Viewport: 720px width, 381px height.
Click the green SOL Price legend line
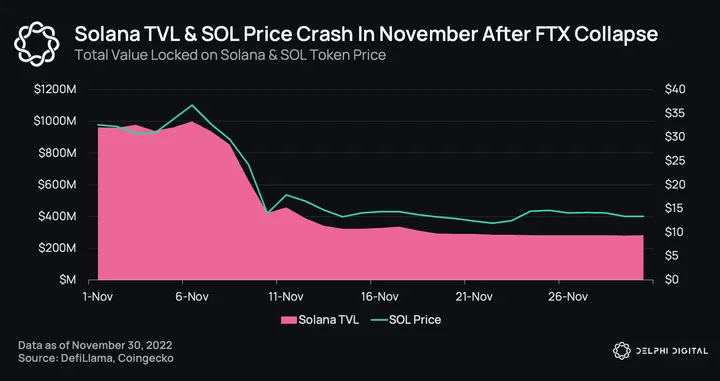pos(378,320)
